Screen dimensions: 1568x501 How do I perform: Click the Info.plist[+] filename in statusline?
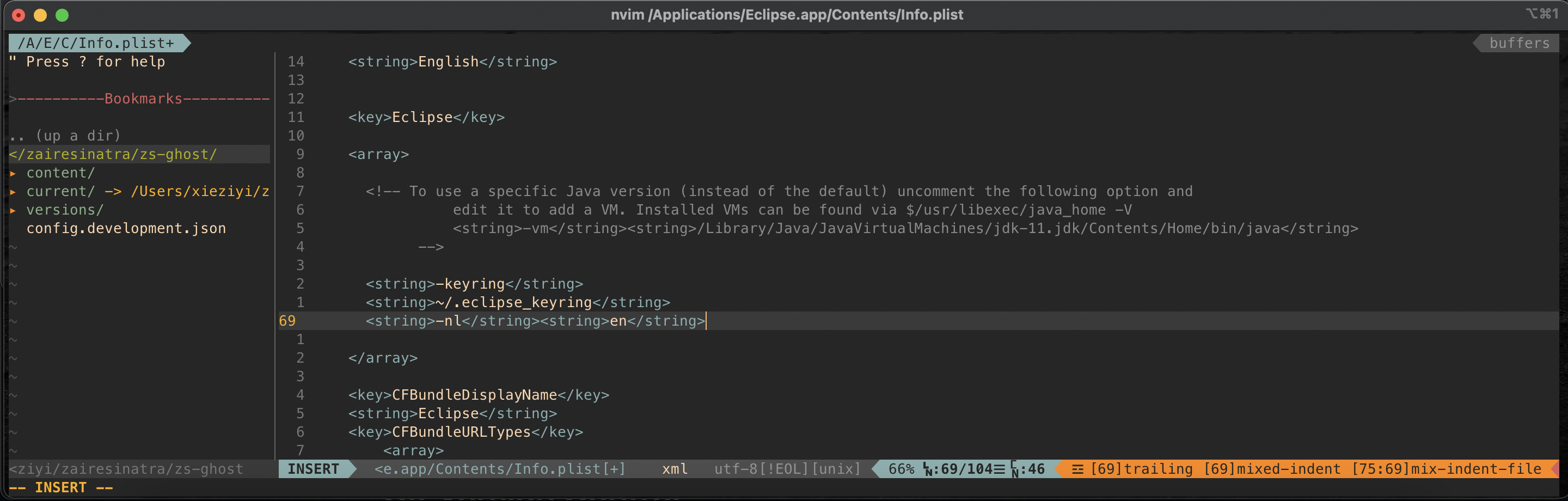pyautogui.click(x=500, y=469)
